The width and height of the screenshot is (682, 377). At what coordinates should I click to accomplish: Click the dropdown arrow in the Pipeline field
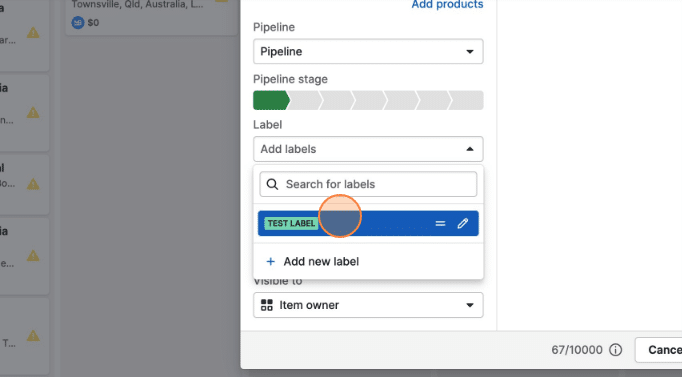point(470,52)
